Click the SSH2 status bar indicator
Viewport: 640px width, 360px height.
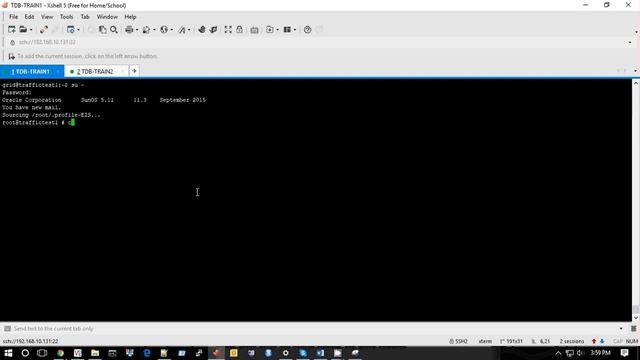pos(458,341)
